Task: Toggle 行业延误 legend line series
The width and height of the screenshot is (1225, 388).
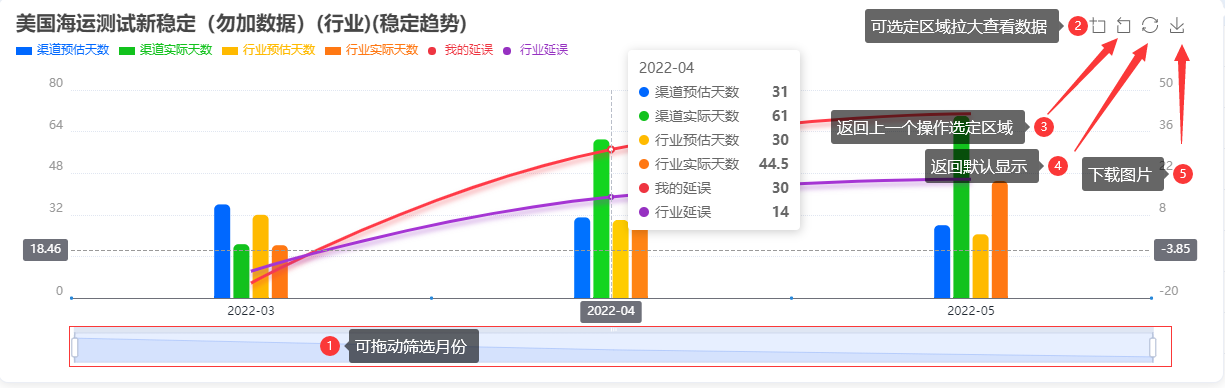Action: tap(536, 50)
